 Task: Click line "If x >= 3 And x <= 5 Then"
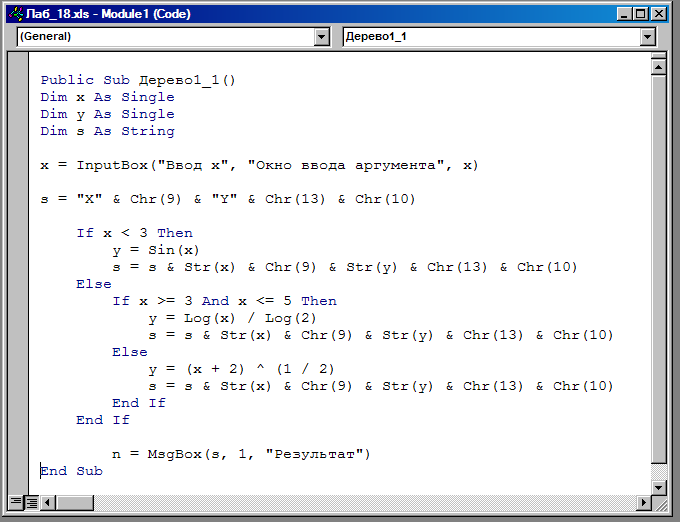[225, 301]
